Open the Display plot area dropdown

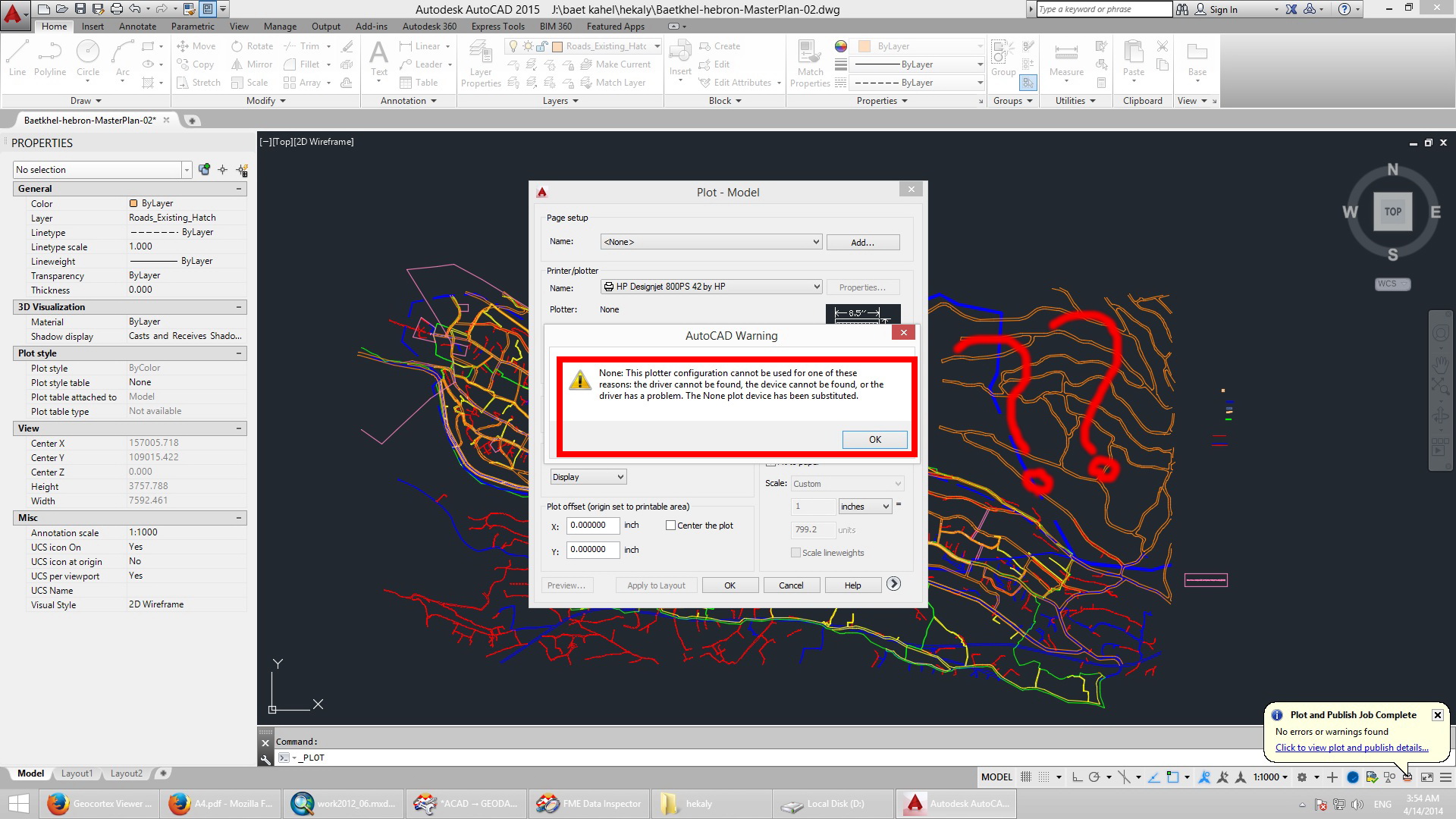[x=588, y=477]
